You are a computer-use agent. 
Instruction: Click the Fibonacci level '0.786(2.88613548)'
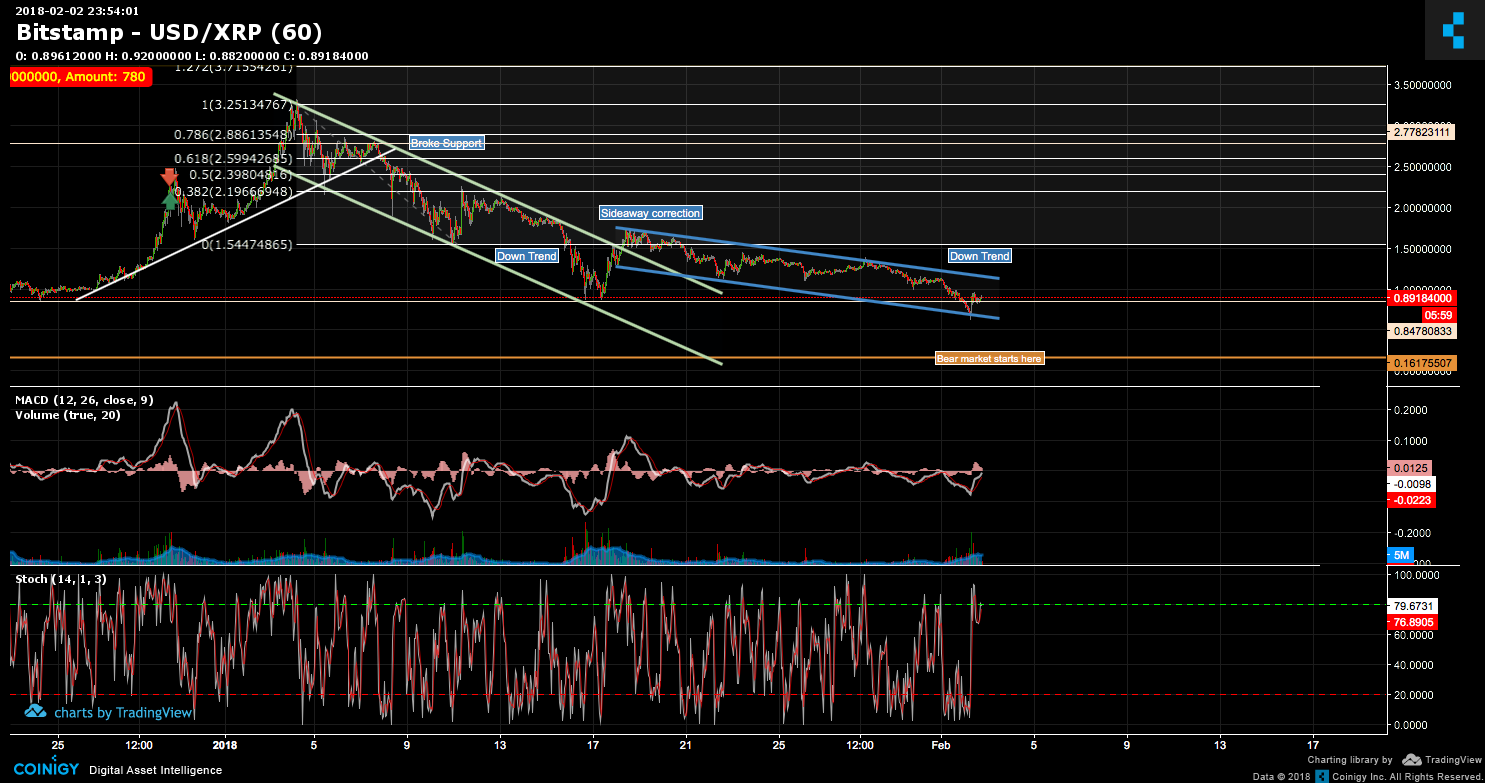click(234, 133)
